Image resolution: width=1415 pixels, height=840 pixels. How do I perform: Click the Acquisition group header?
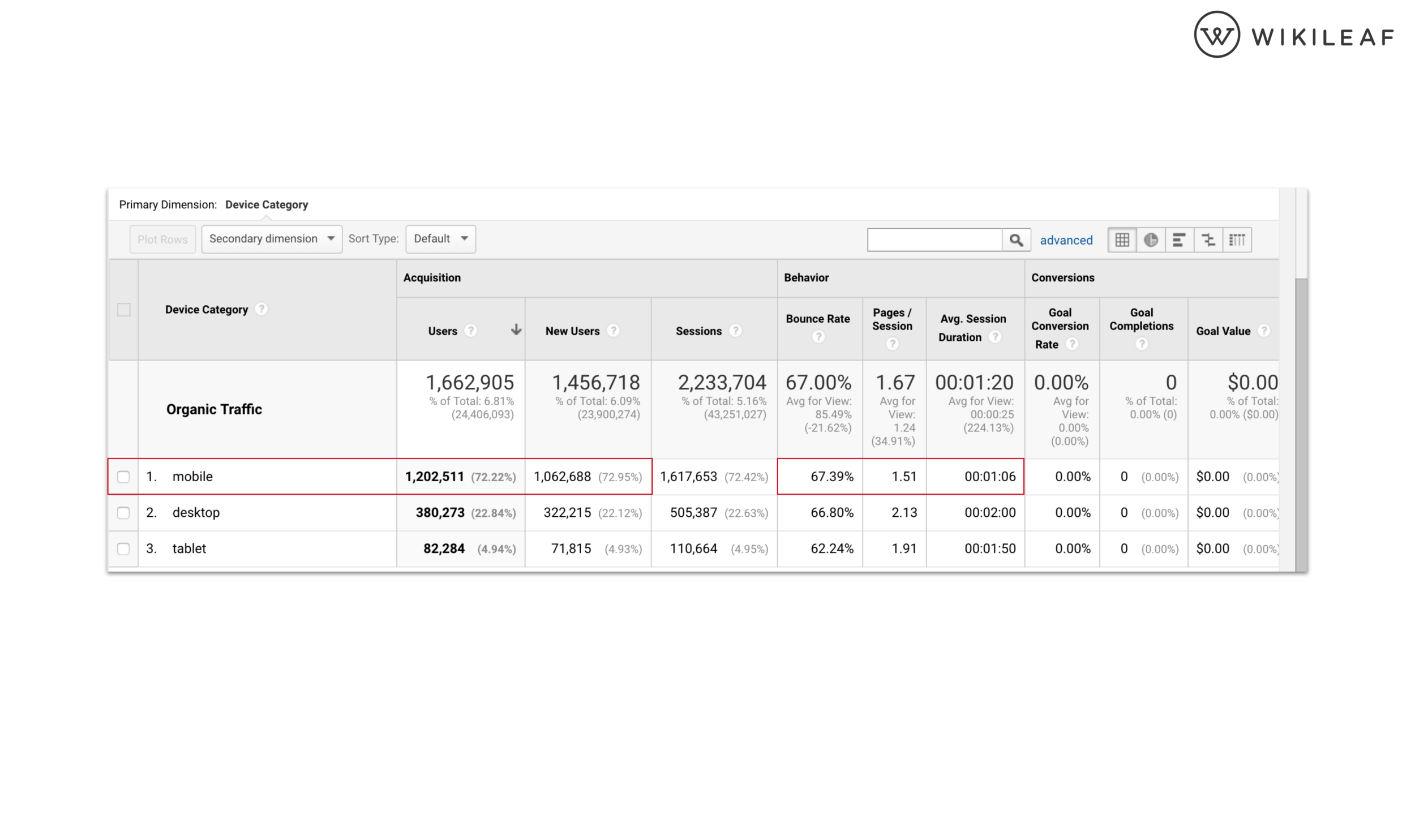point(432,278)
